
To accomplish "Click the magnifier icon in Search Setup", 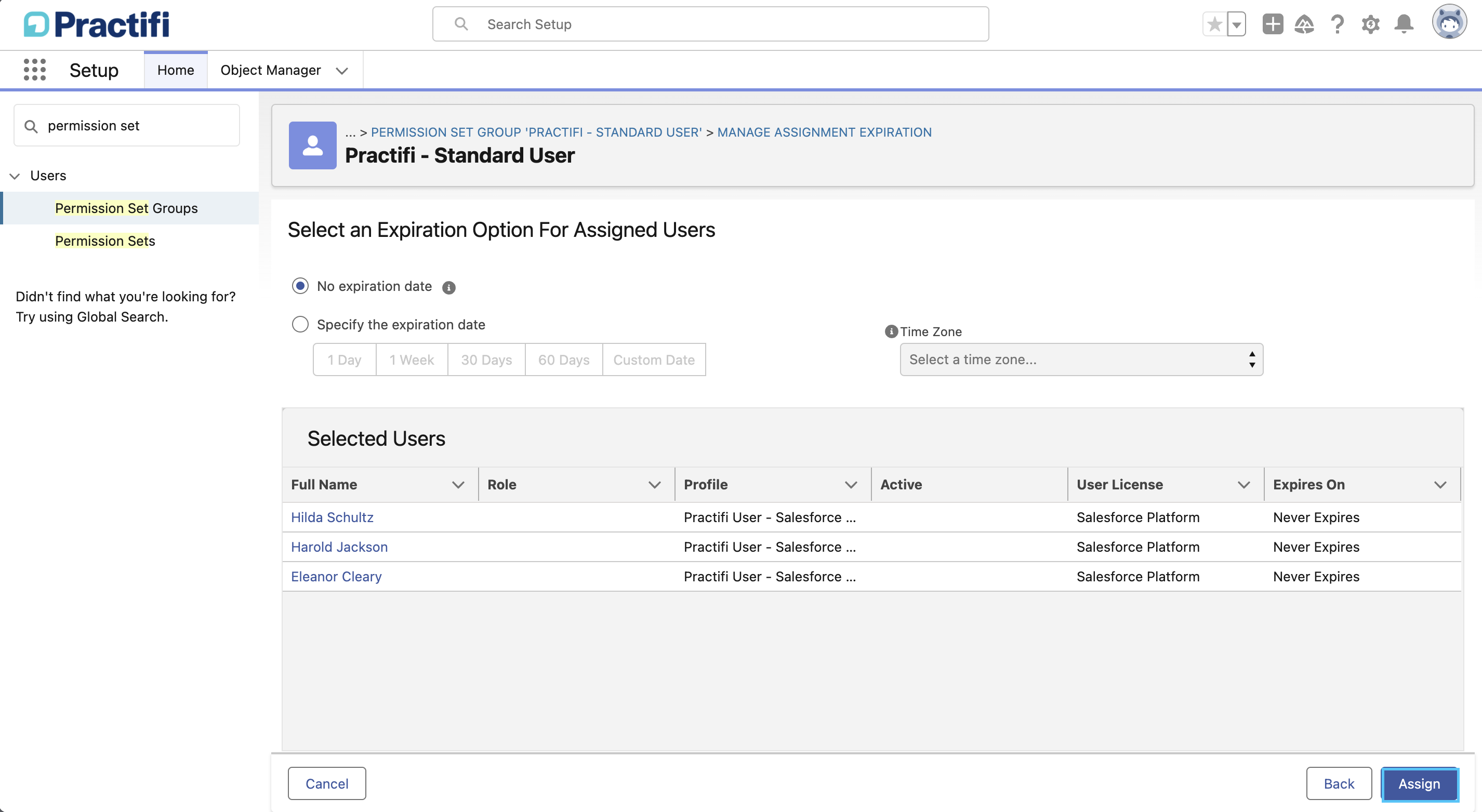I will (461, 23).
